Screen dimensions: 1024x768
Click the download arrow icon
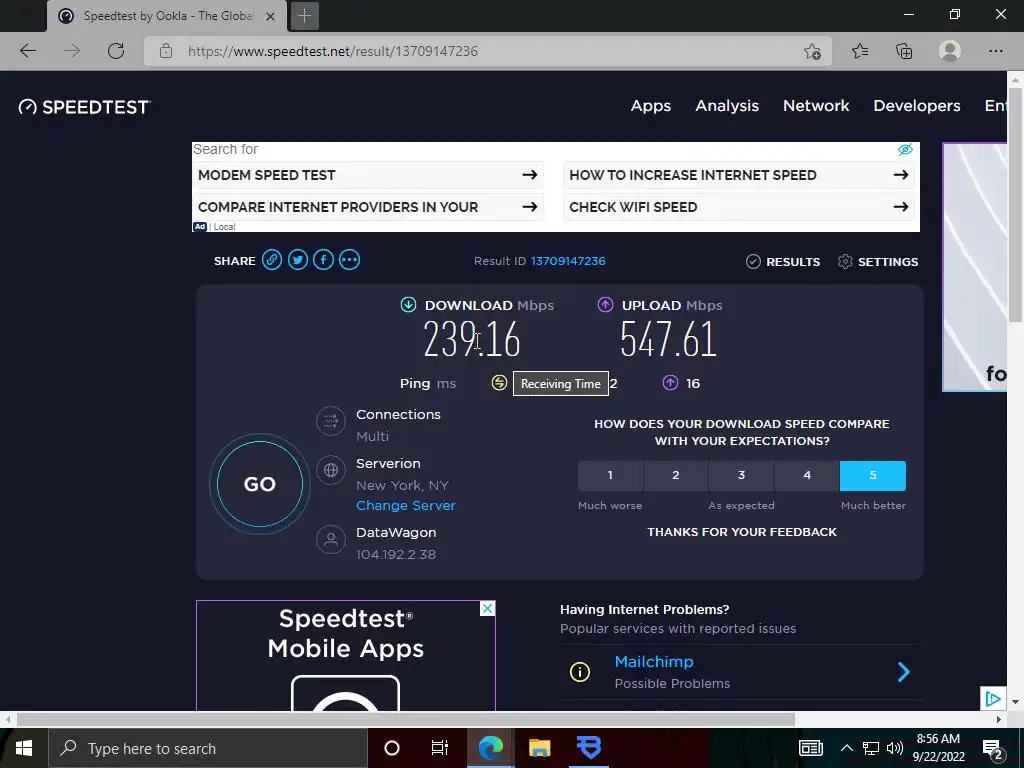coord(408,304)
